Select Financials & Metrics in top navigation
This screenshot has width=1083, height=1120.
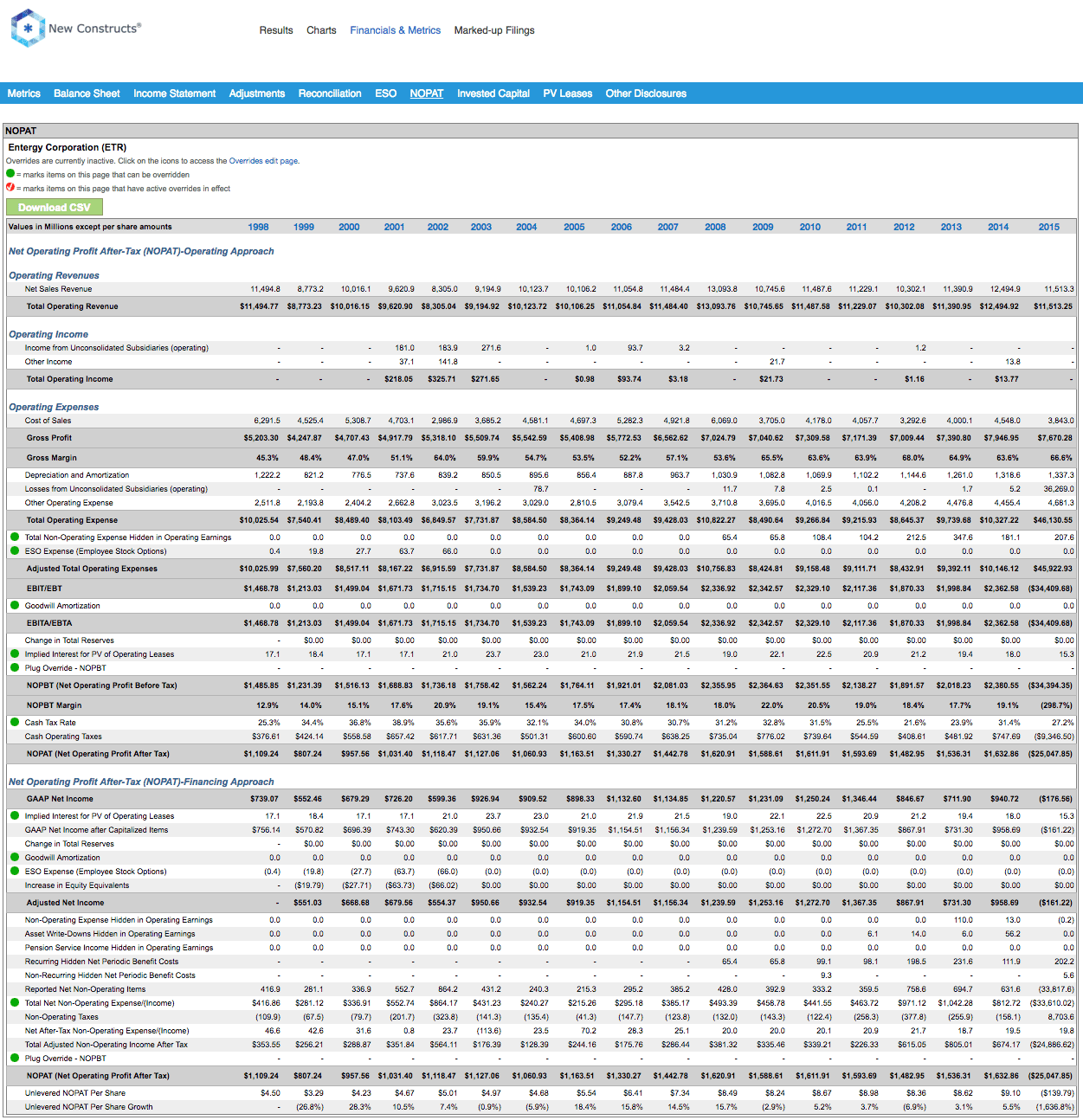pos(396,30)
